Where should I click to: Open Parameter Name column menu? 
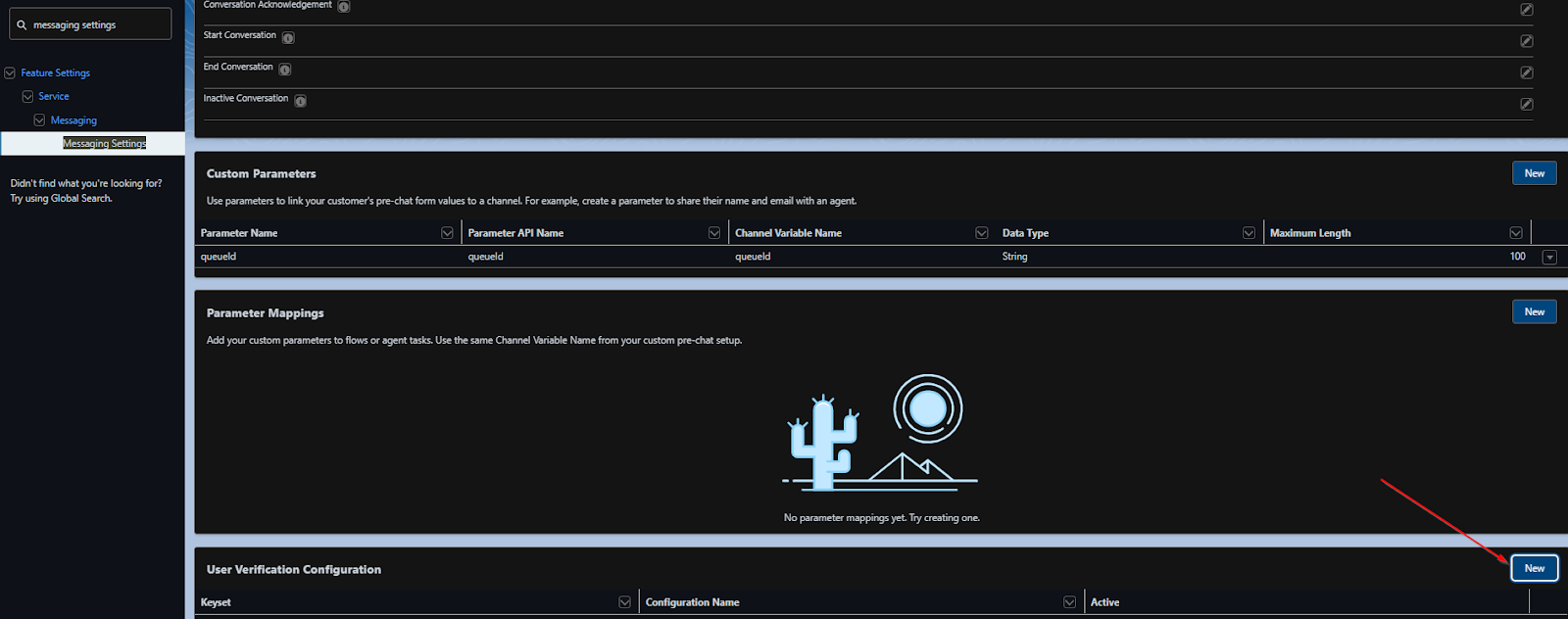[447, 233]
